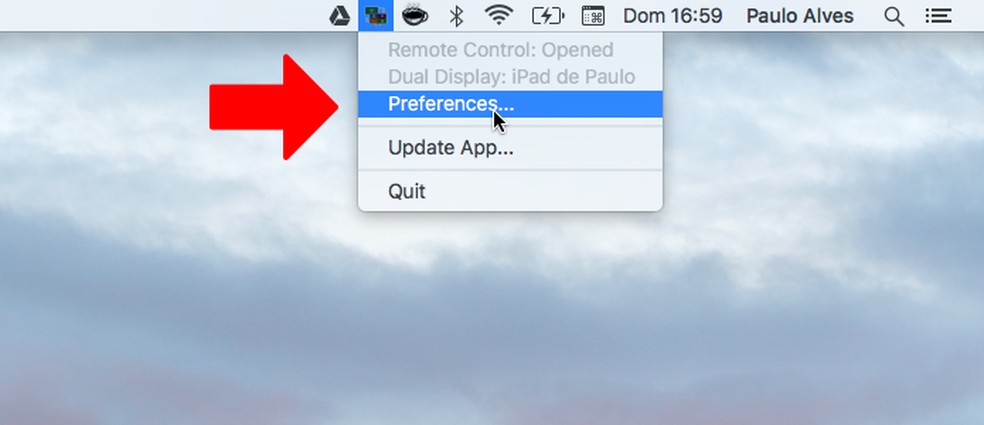The image size is (984, 425).
Task: Open the Bluetooth status menu
Action: 456,16
